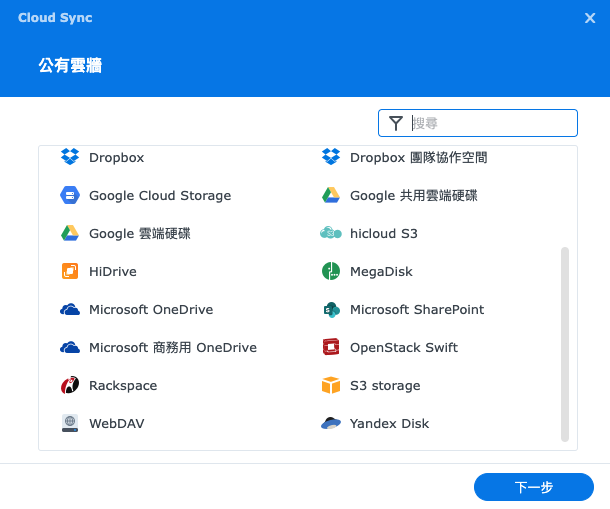Screen dimensions: 610x509
Task: Choose the OpenStack Swift red icon
Action: [331, 347]
